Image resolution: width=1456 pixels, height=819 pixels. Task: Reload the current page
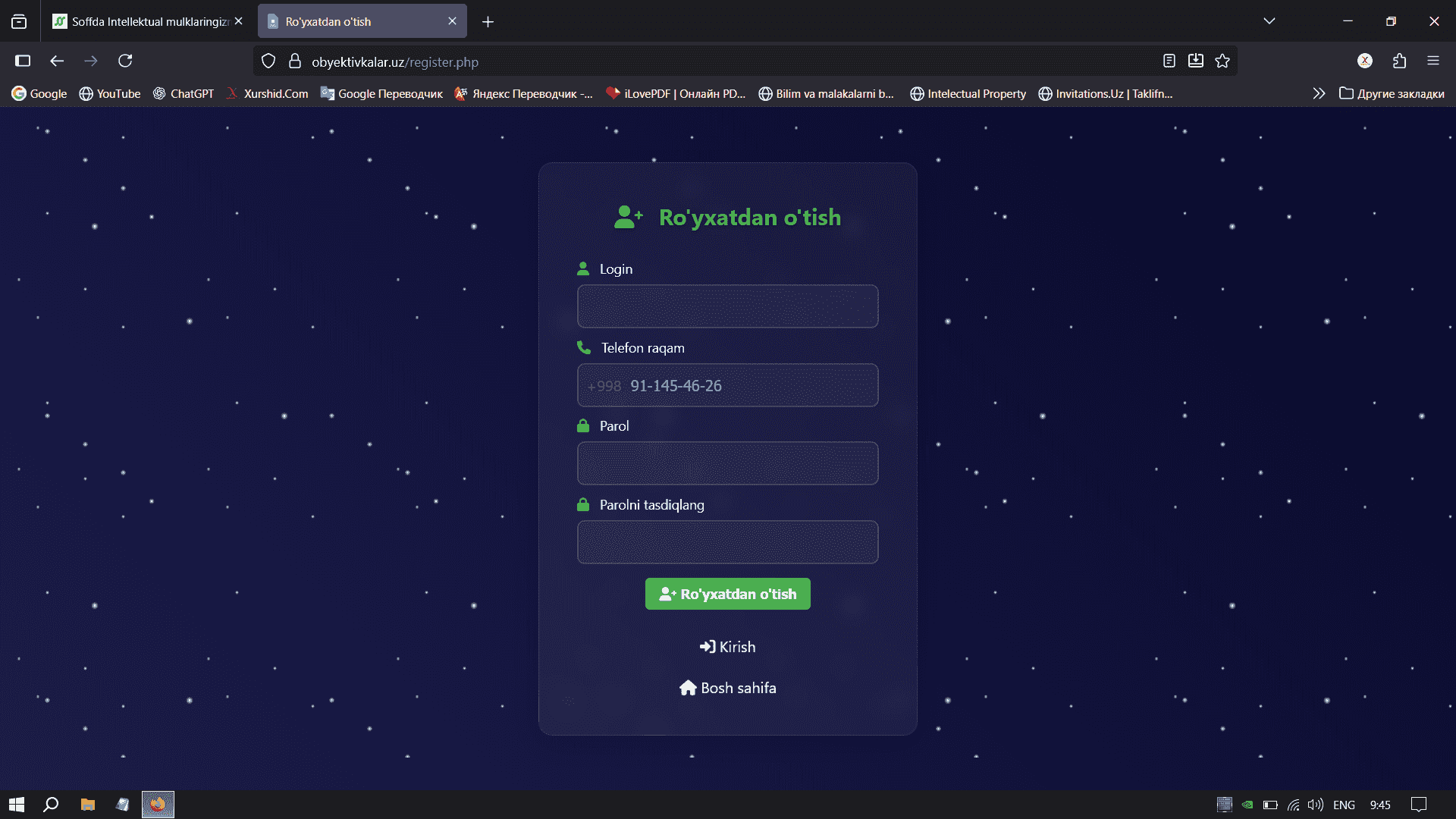[125, 61]
